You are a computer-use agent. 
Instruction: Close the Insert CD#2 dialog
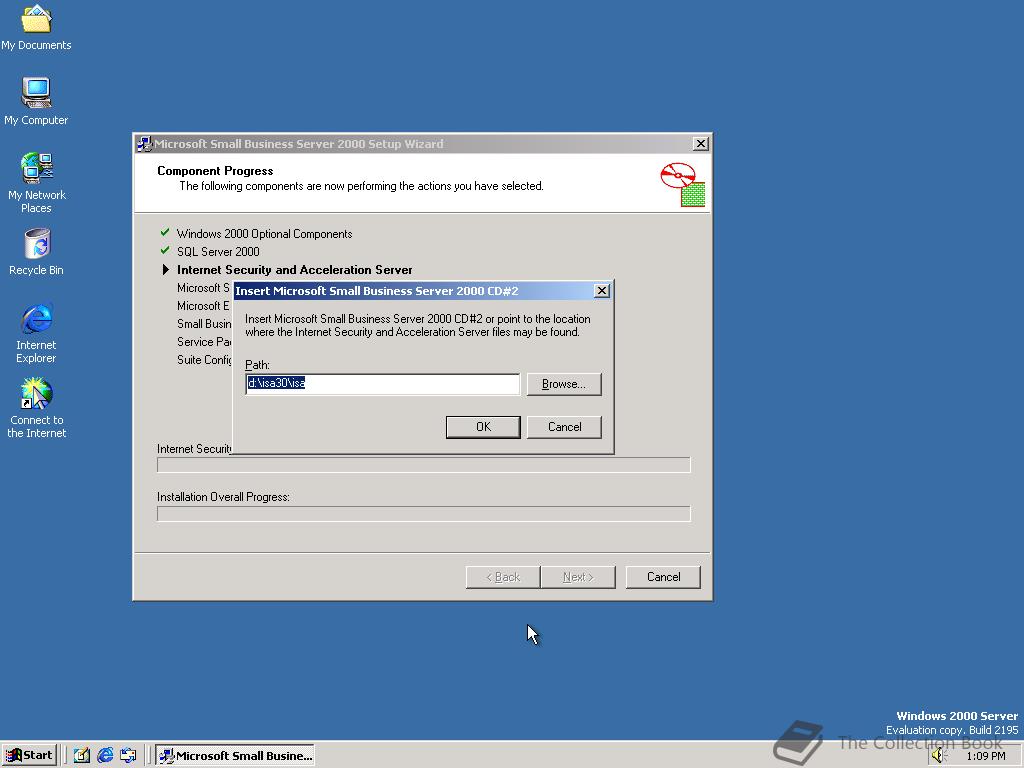[x=602, y=291]
